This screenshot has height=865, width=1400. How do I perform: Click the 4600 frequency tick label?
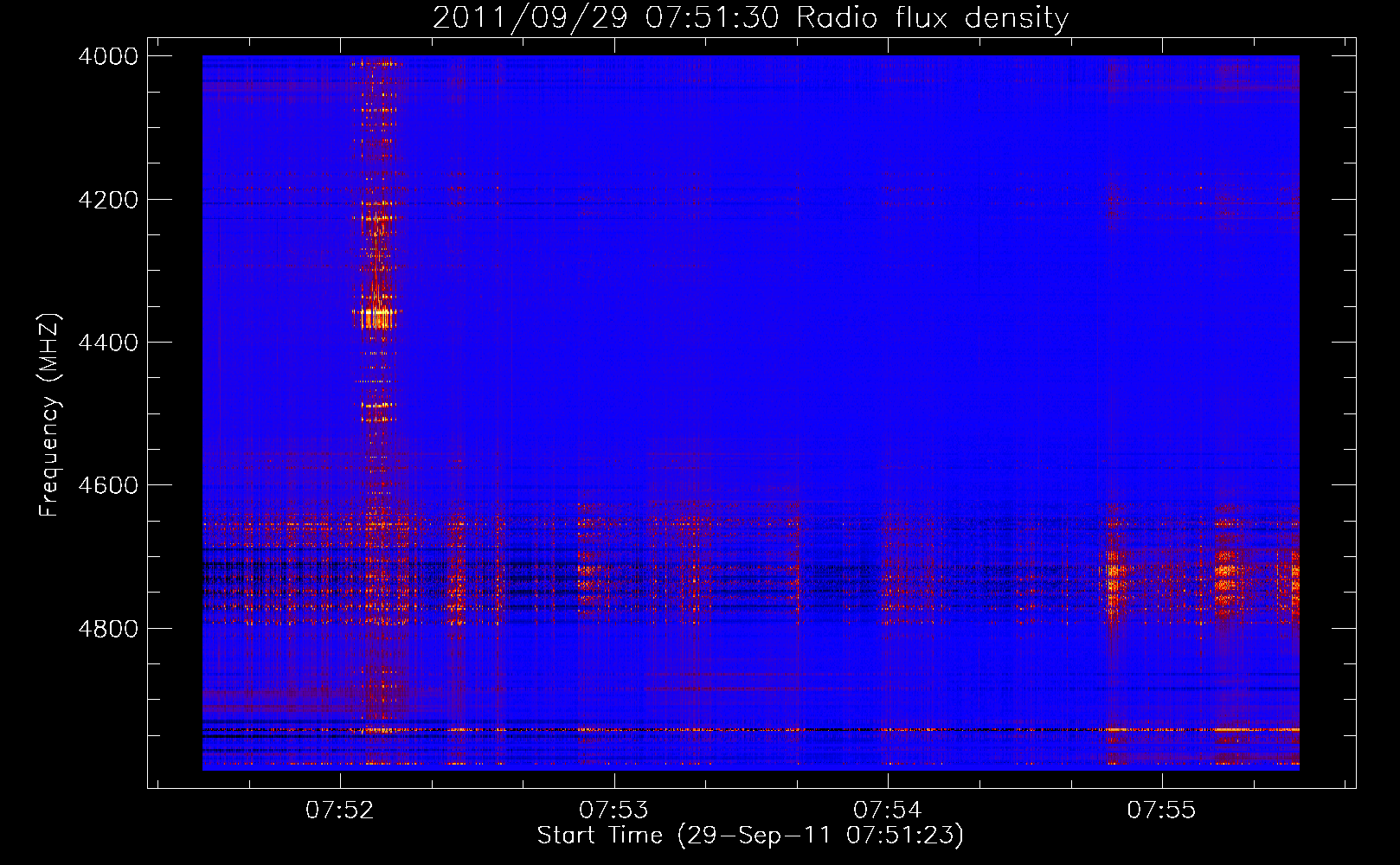108,485
